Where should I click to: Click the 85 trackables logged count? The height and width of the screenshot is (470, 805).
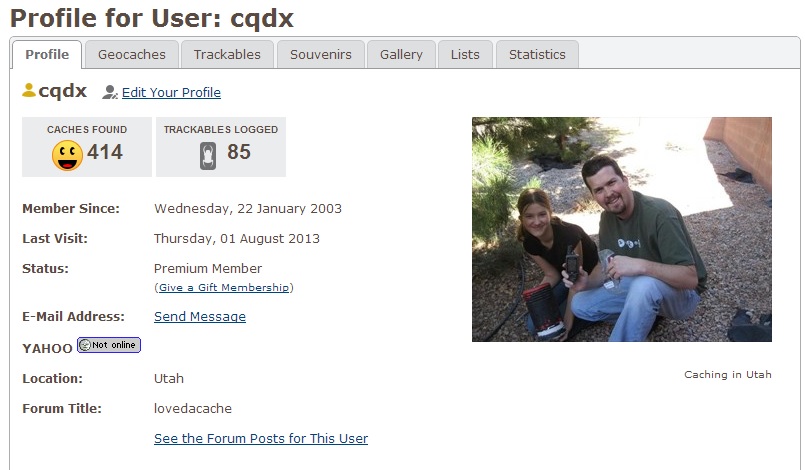239,152
